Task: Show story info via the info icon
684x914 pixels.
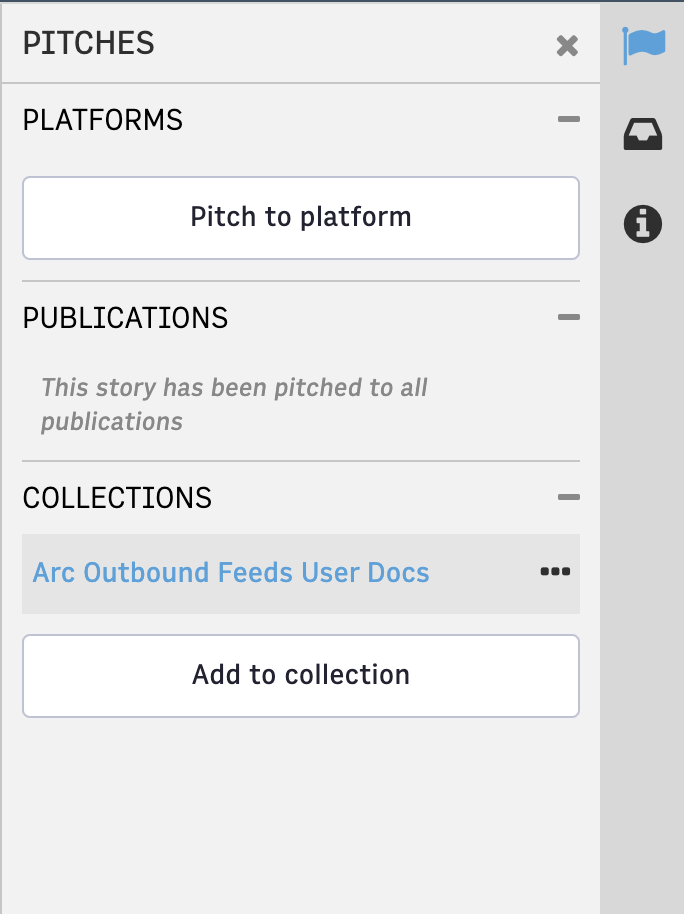Action: (643, 224)
